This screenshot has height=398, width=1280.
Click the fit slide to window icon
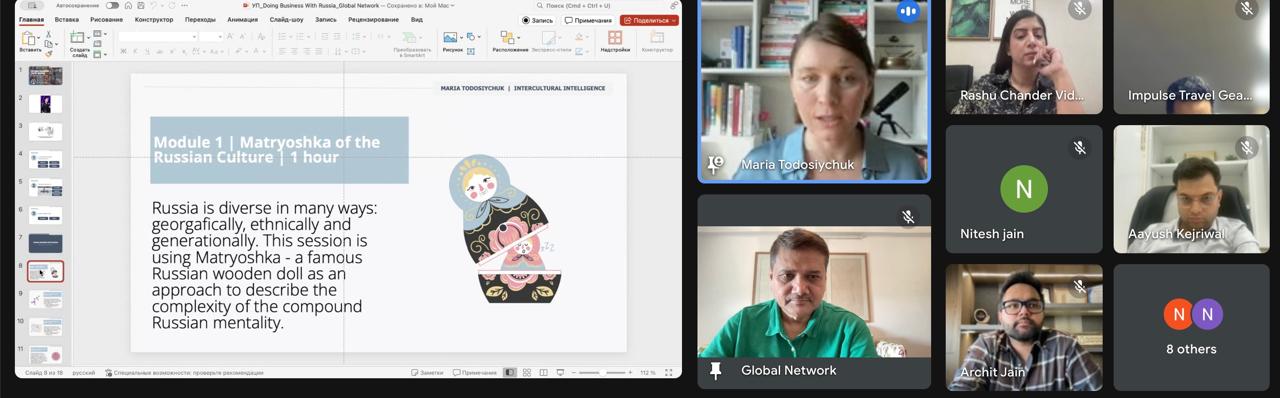pyautogui.click(x=669, y=373)
